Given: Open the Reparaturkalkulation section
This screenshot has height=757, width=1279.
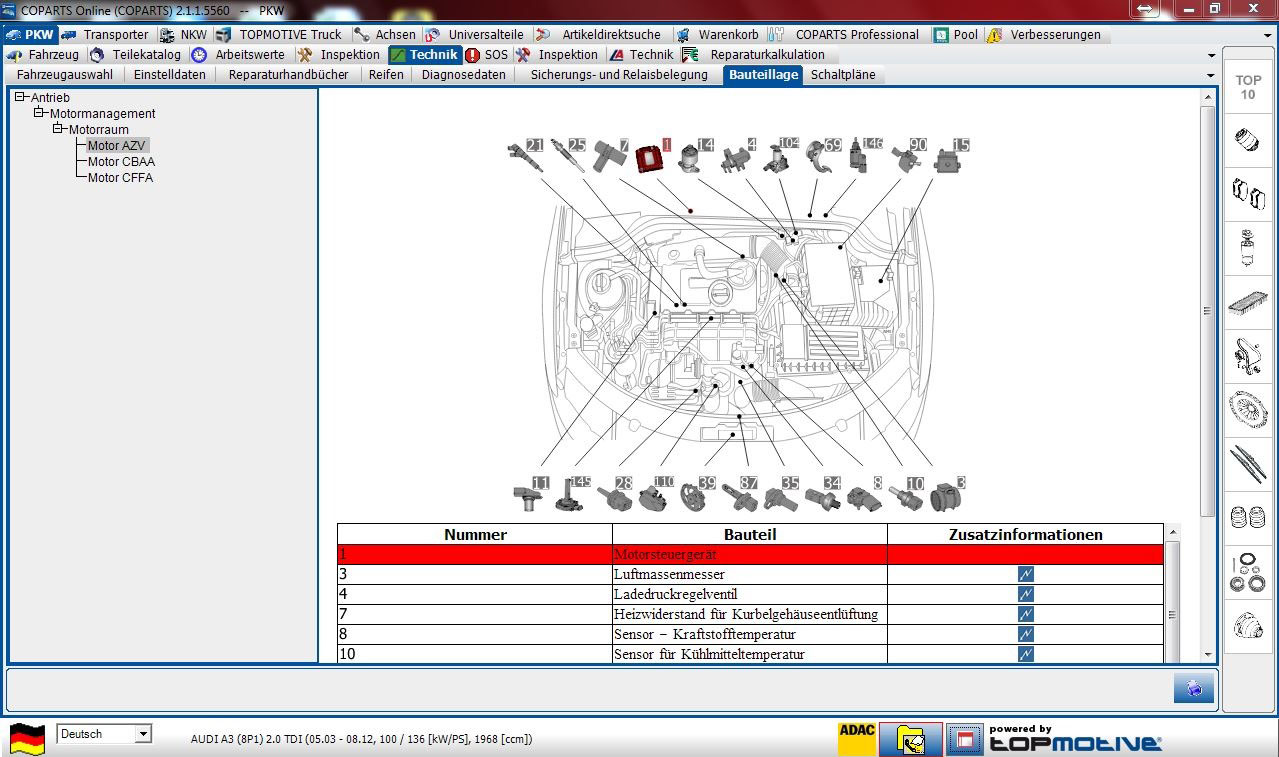Looking at the screenshot, I should tap(755, 55).
